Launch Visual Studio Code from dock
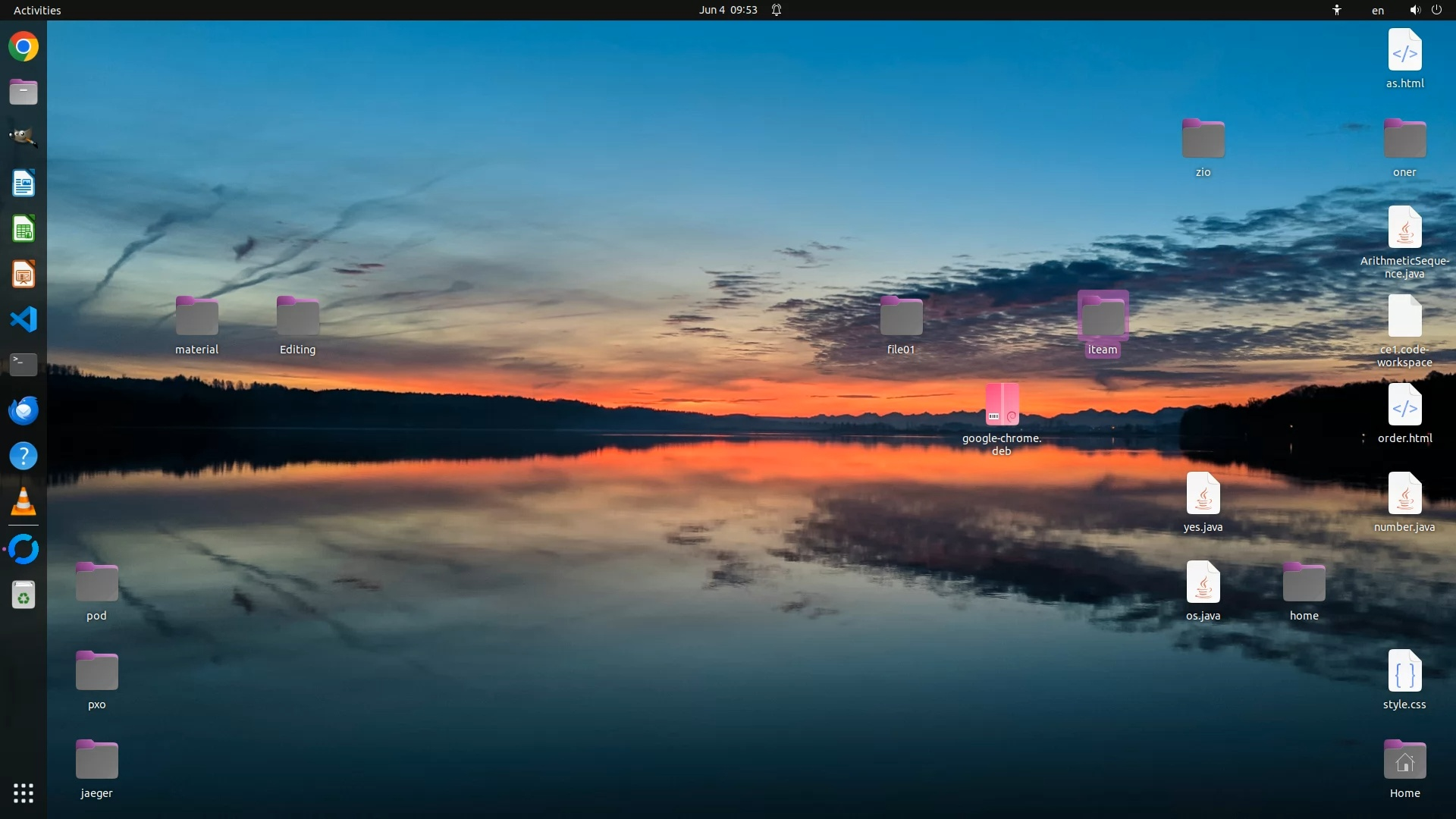The width and height of the screenshot is (1456, 819). [x=24, y=319]
